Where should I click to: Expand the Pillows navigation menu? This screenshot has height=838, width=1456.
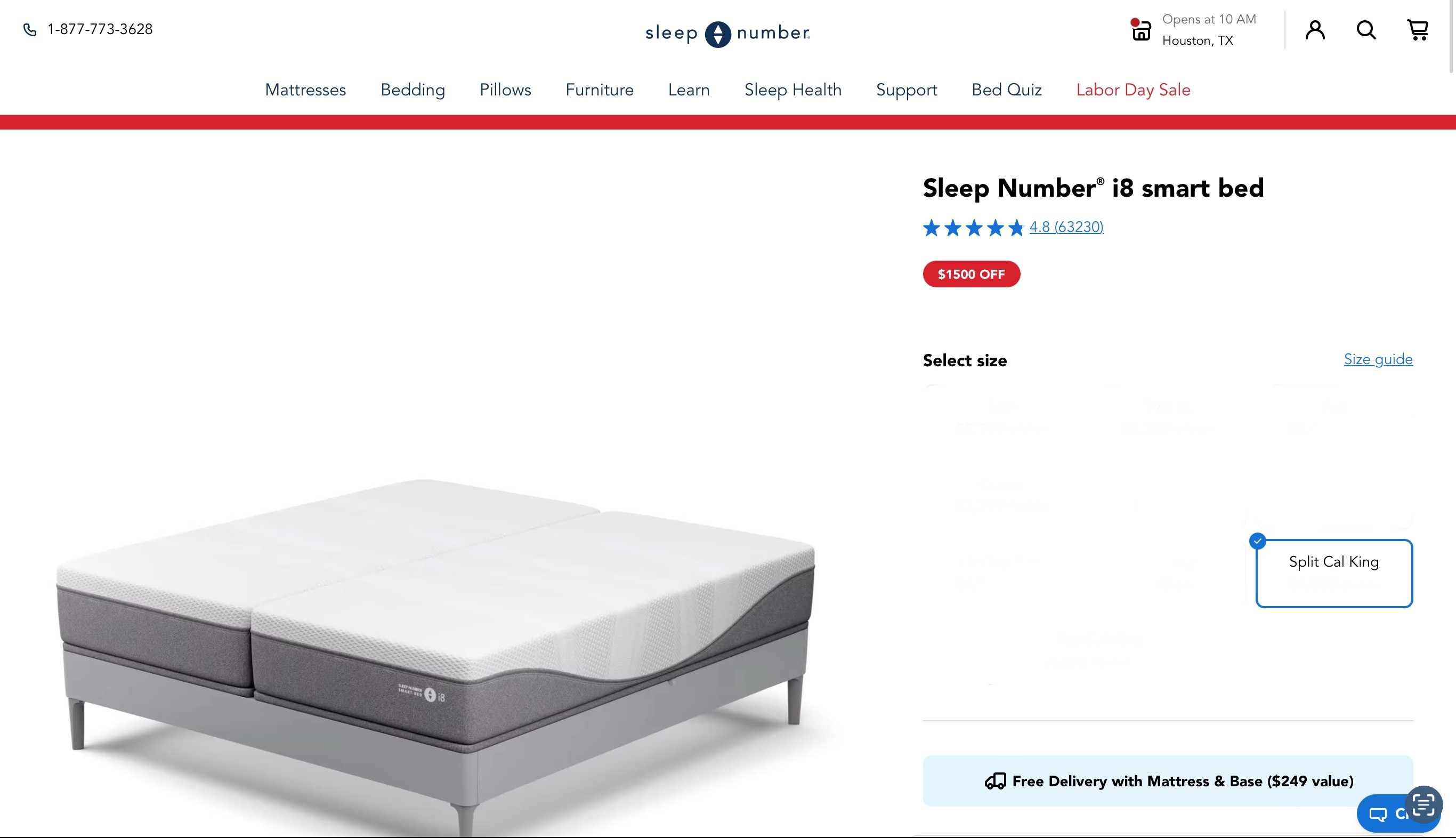(x=505, y=90)
